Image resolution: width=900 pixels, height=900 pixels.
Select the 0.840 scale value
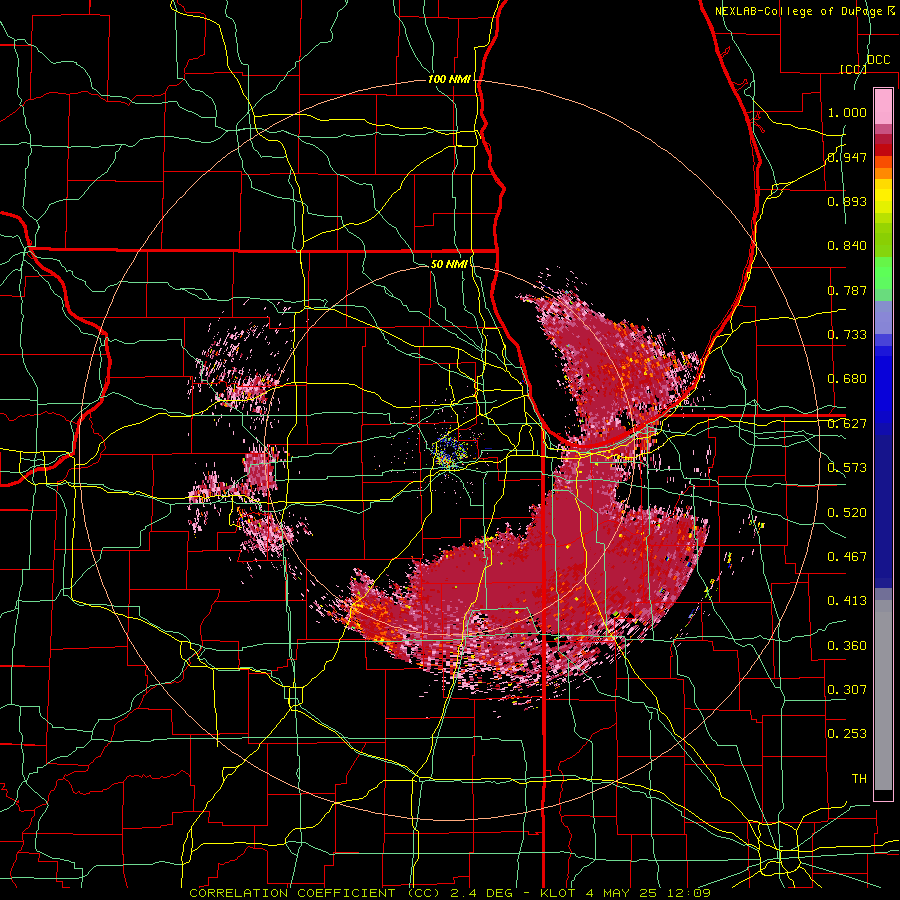click(x=847, y=246)
